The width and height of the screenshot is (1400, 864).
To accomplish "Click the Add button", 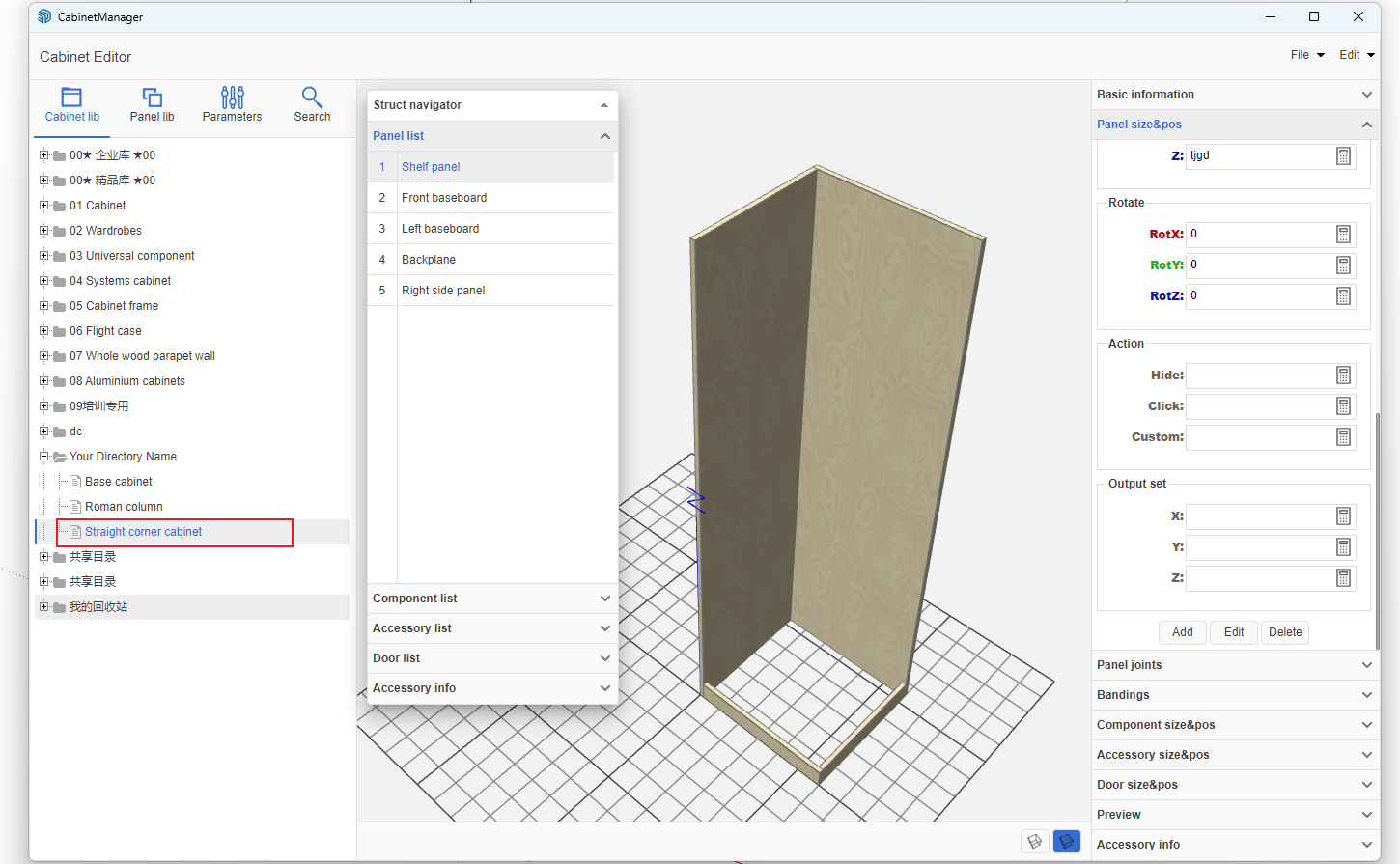I will (x=1182, y=632).
